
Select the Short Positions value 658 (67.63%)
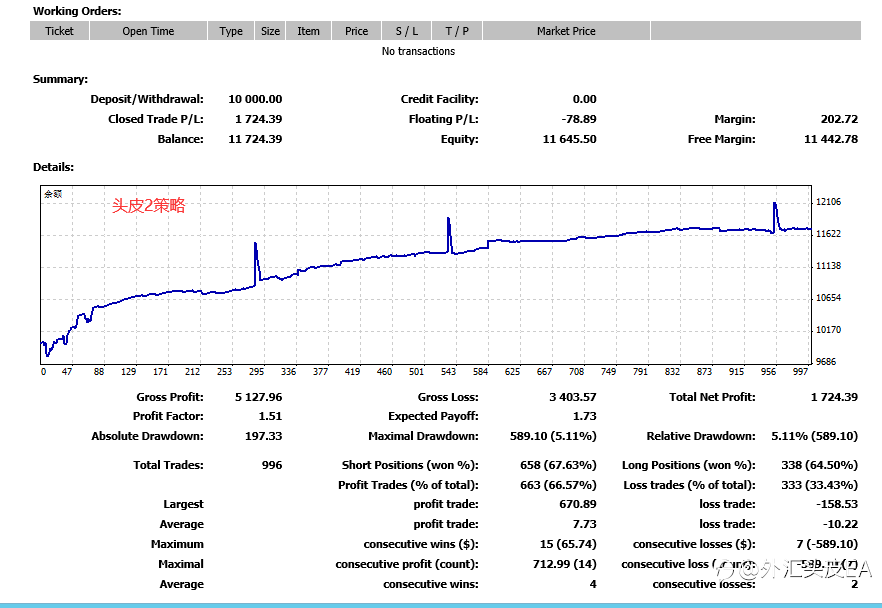(x=558, y=465)
